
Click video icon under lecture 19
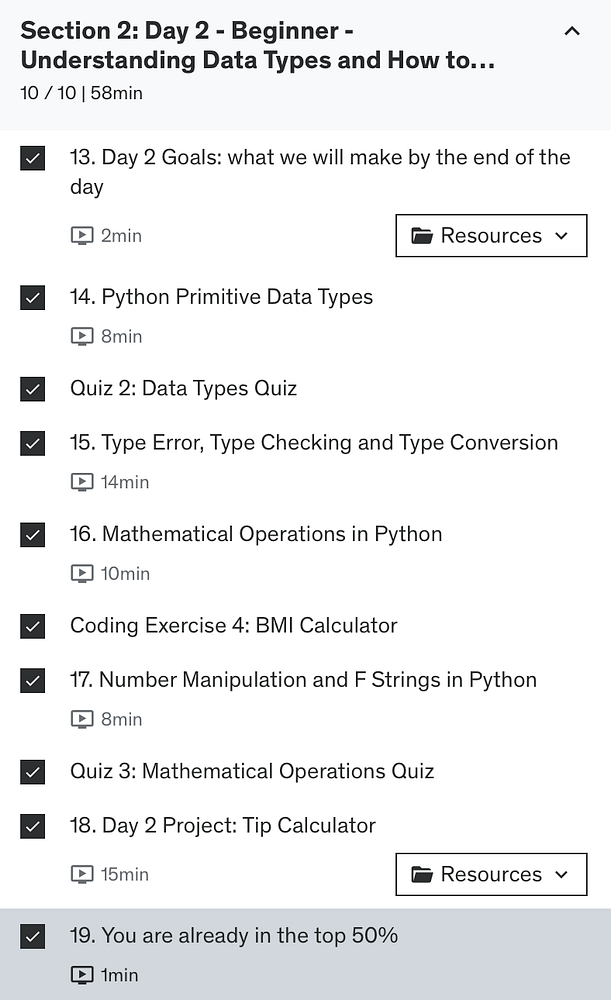[82, 975]
